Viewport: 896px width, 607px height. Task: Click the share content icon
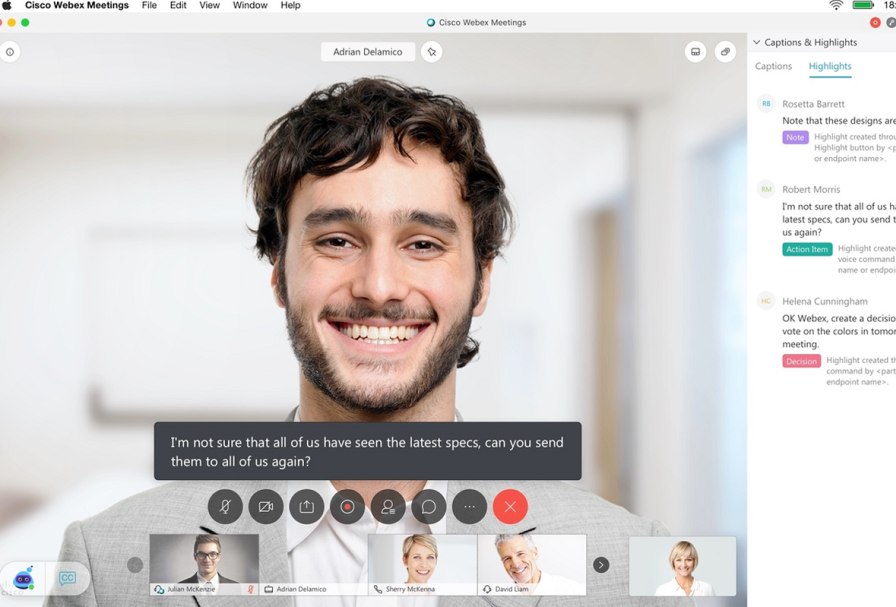click(x=307, y=507)
